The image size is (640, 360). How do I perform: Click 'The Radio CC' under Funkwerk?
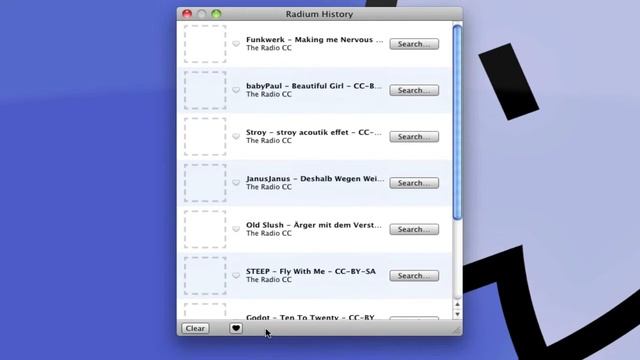(x=269, y=48)
